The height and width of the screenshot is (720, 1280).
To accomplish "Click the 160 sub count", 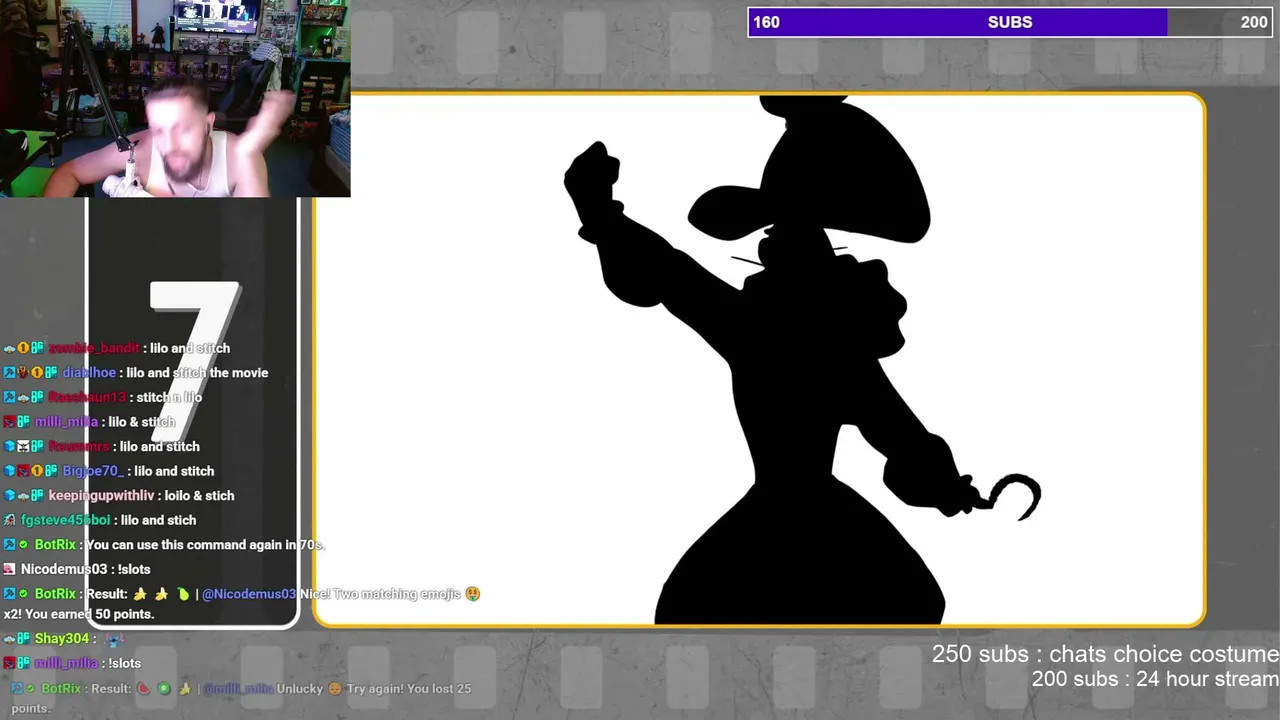I will tap(766, 22).
